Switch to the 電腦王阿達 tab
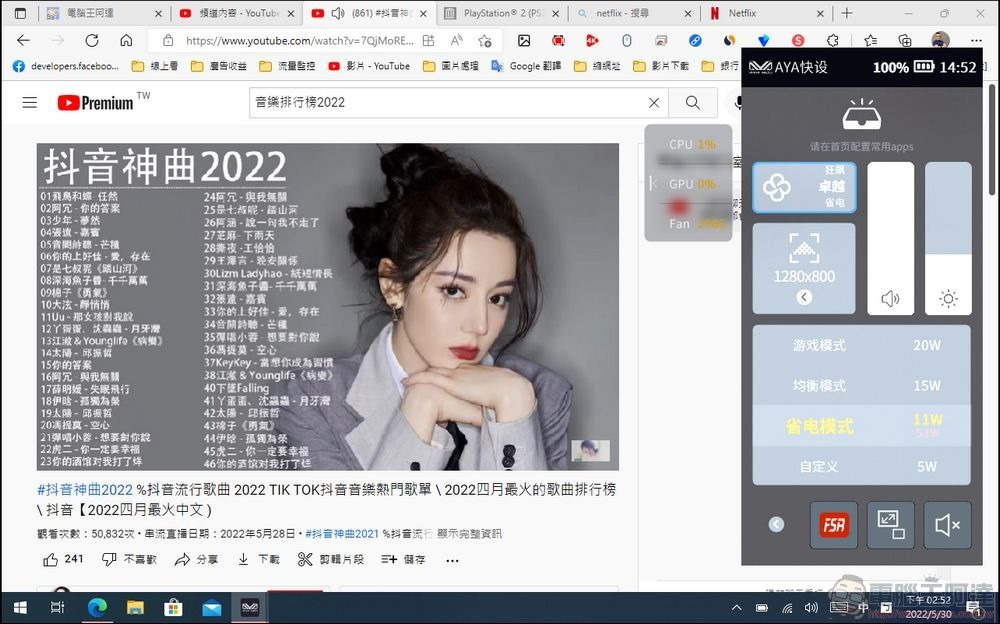The image size is (1000, 624). 103,13
